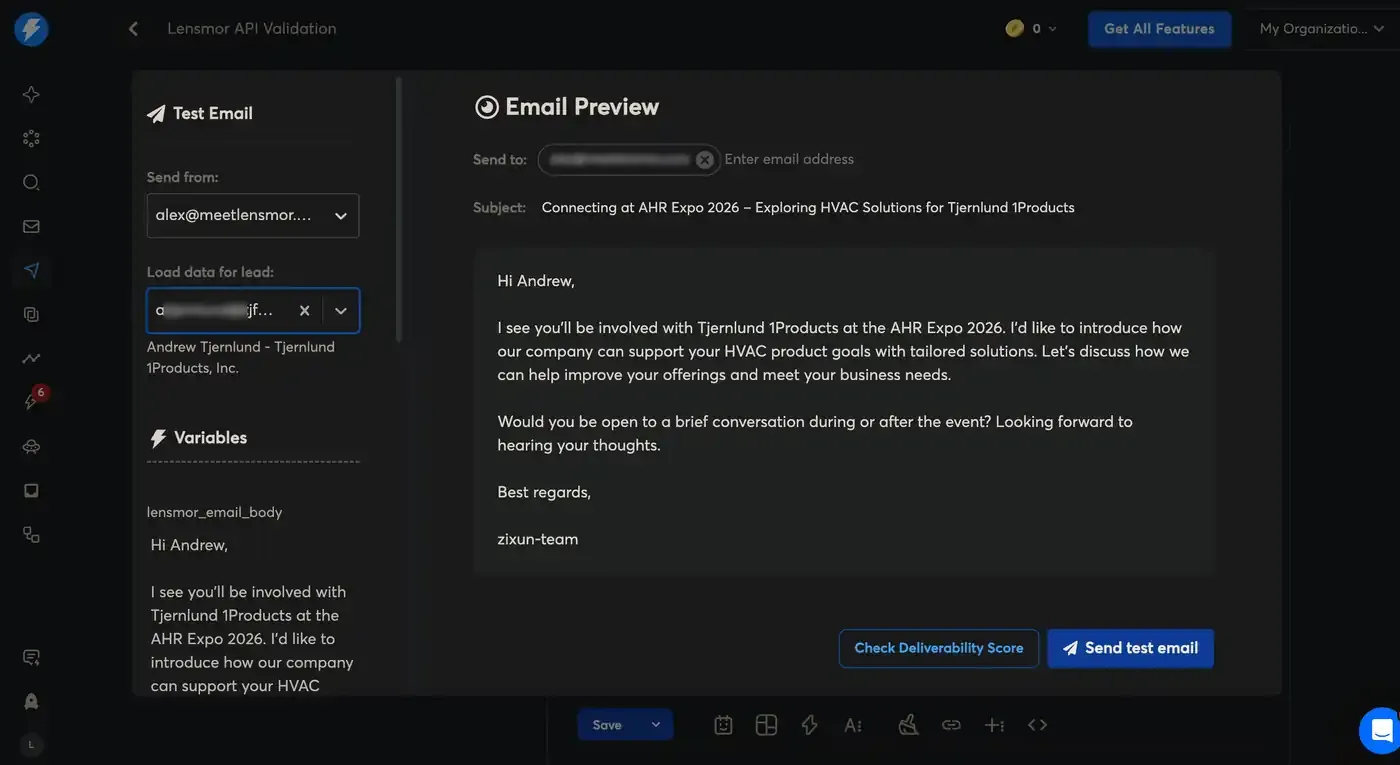The image size is (1400, 765).
Task: Open the copy templates icon in sidebar
Action: tap(31, 315)
